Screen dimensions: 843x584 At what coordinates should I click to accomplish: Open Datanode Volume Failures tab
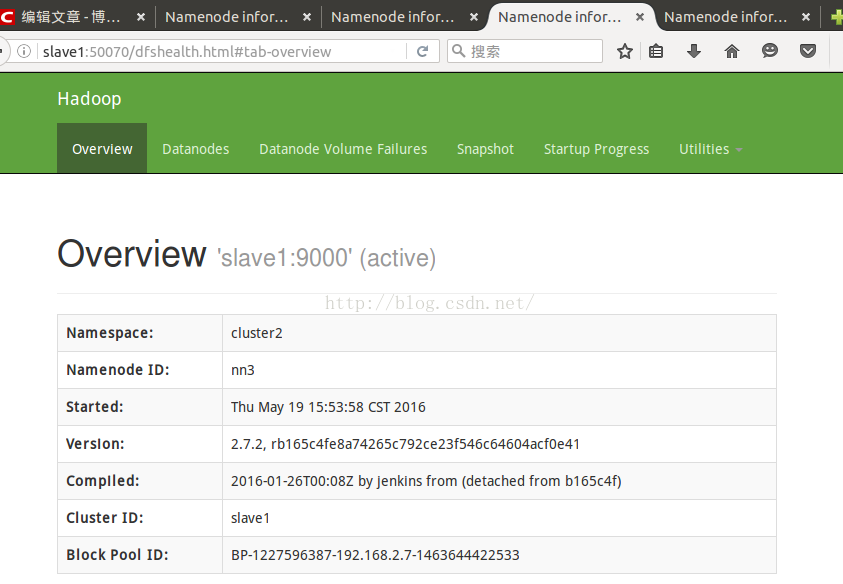pos(343,149)
